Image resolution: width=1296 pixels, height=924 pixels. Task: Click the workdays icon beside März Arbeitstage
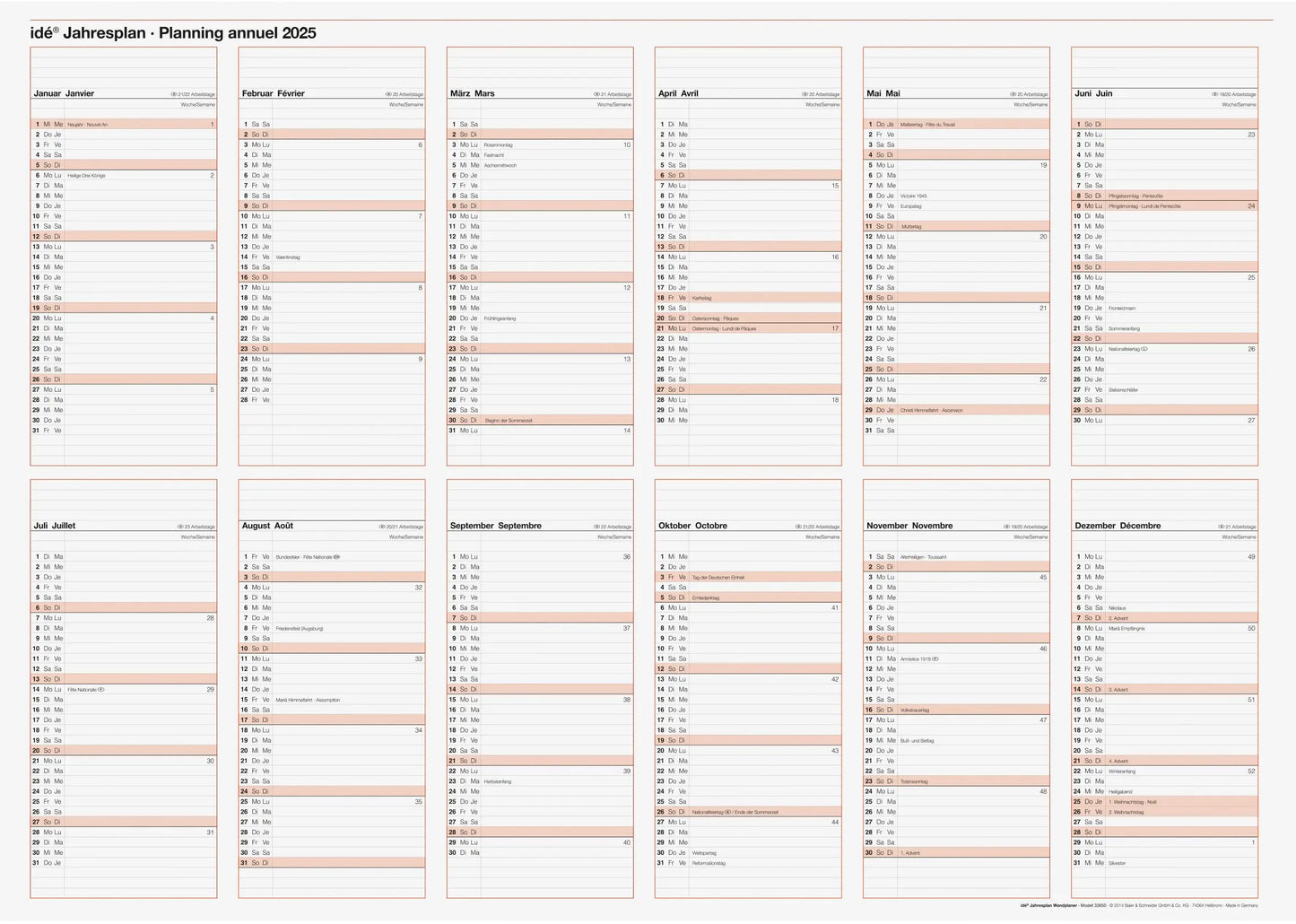(x=596, y=94)
